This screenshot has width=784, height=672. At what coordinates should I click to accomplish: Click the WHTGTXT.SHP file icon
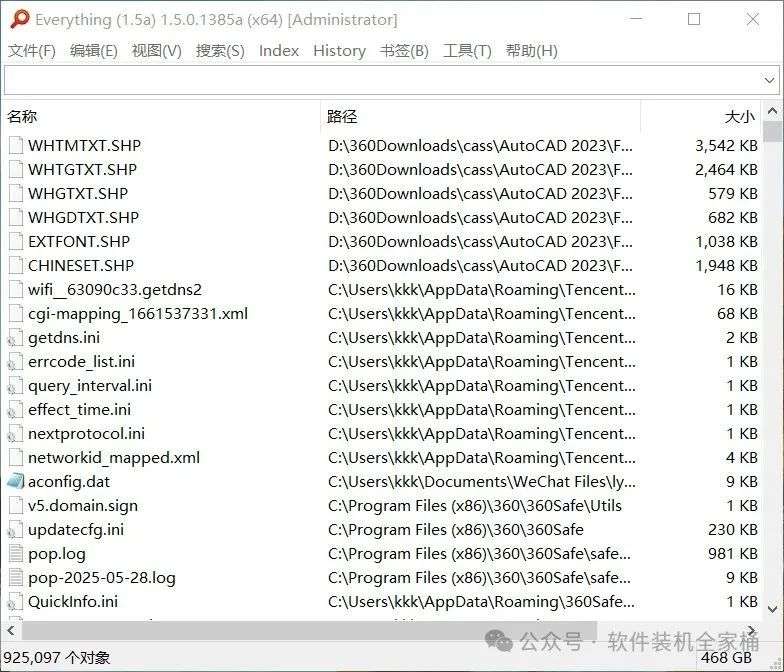(x=16, y=169)
